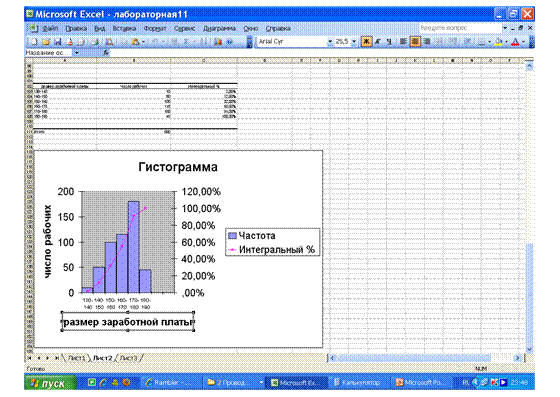Click the fx insert function icon
Viewport: 560px width, 397px height.
click(x=106, y=53)
